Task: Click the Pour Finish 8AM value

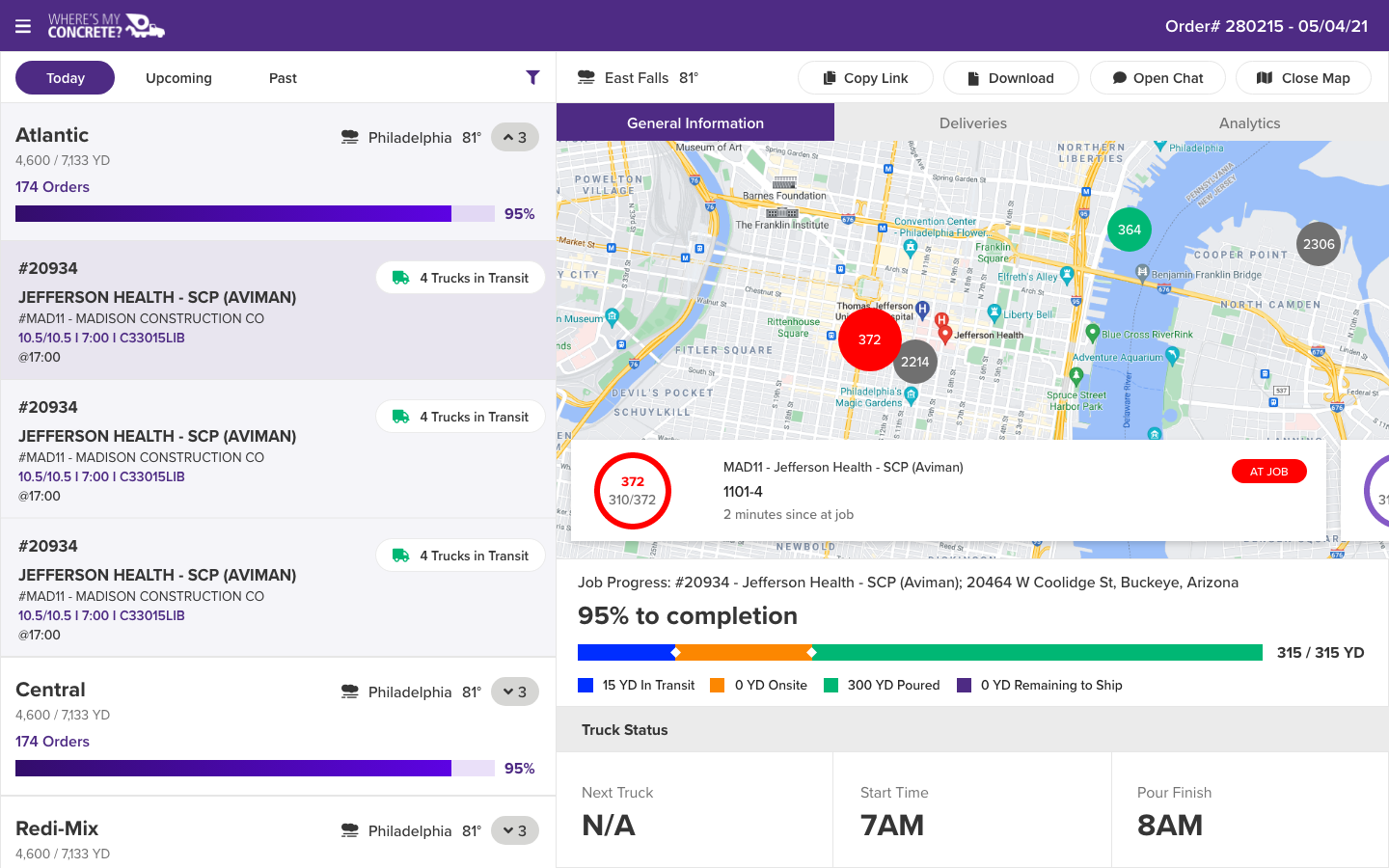Action: 1170,826
